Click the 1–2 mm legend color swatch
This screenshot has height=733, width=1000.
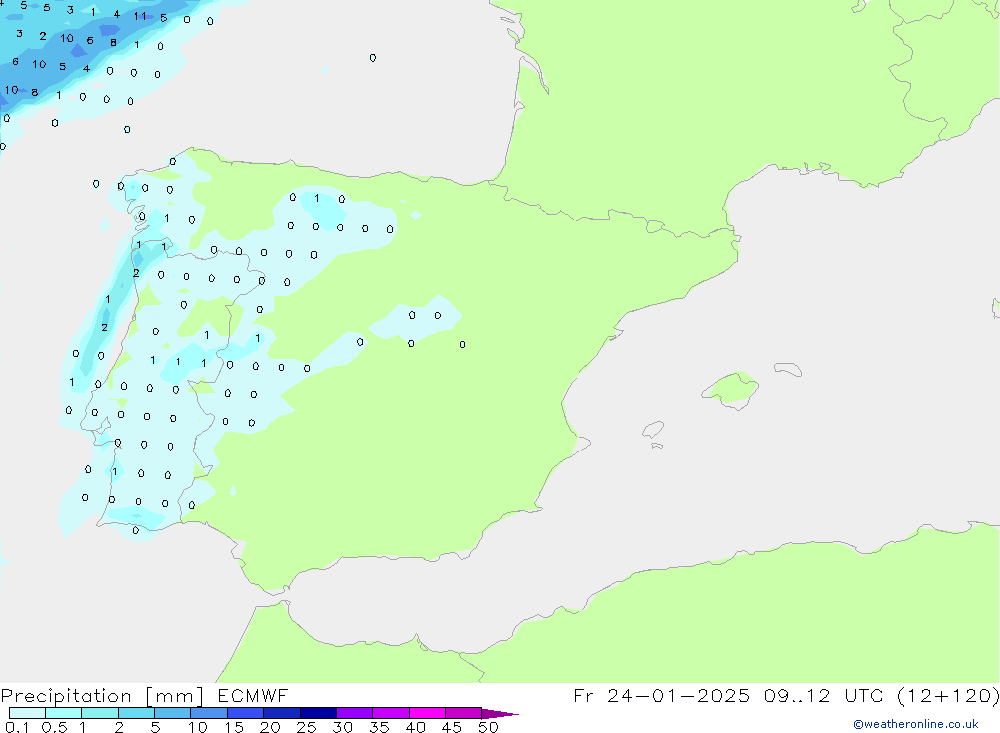(x=100, y=713)
